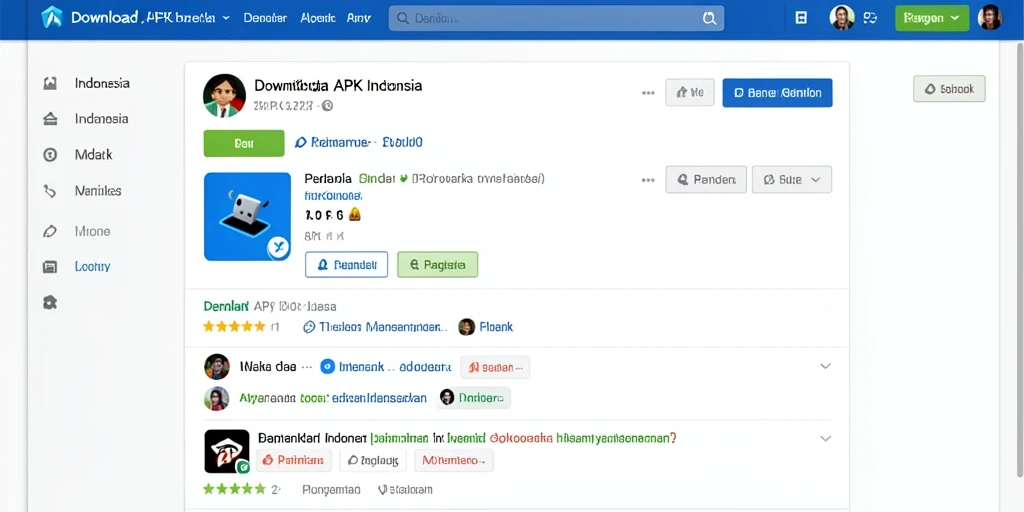Screen dimensions: 1024x512
Task: Open the Sdte dropdown button
Action: (x=792, y=179)
